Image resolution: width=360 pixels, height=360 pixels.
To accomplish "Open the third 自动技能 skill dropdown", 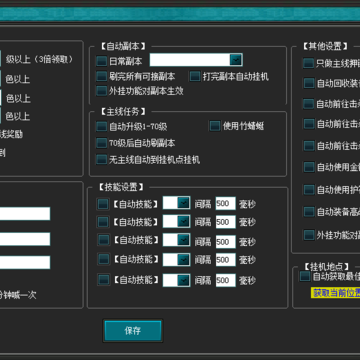I will [183, 240].
